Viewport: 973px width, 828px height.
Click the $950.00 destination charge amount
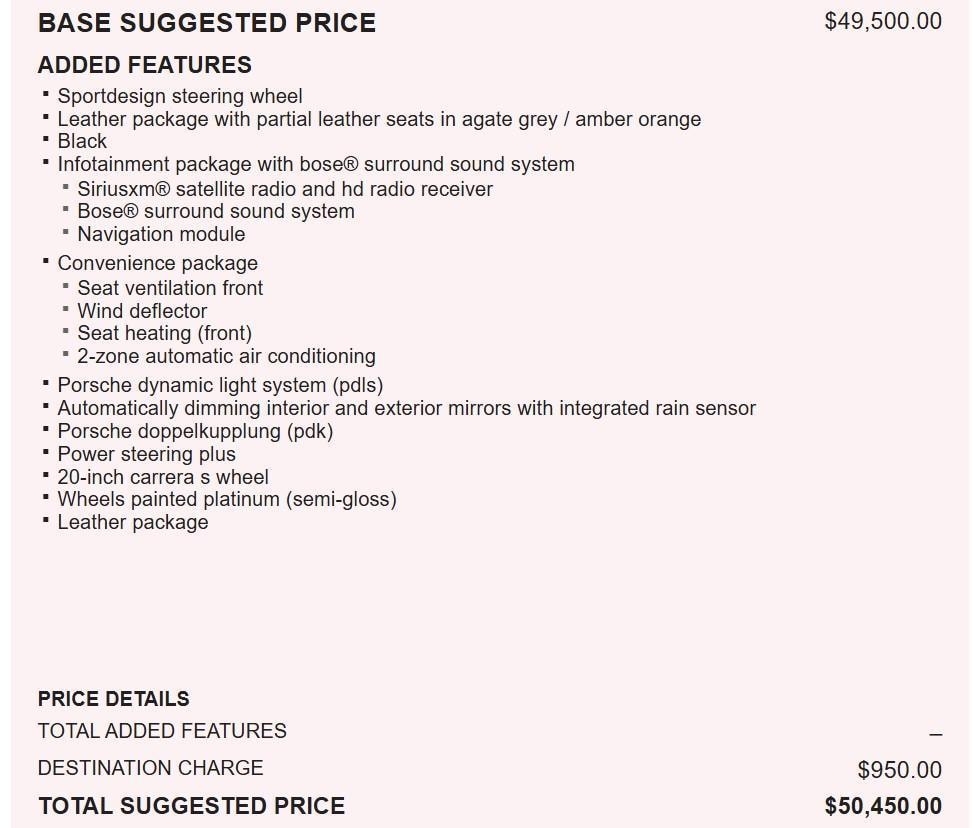click(x=899, y=770)
